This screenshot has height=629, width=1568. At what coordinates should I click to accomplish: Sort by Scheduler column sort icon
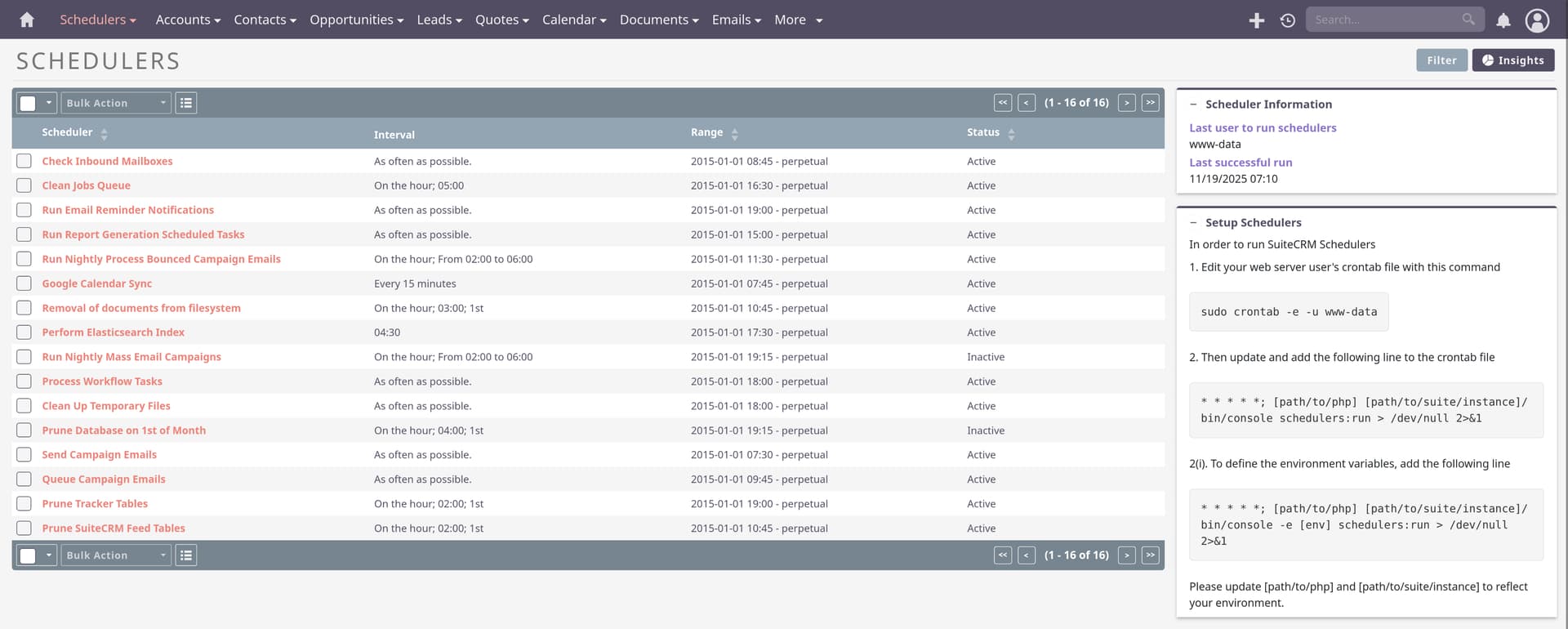click(105, 133)
